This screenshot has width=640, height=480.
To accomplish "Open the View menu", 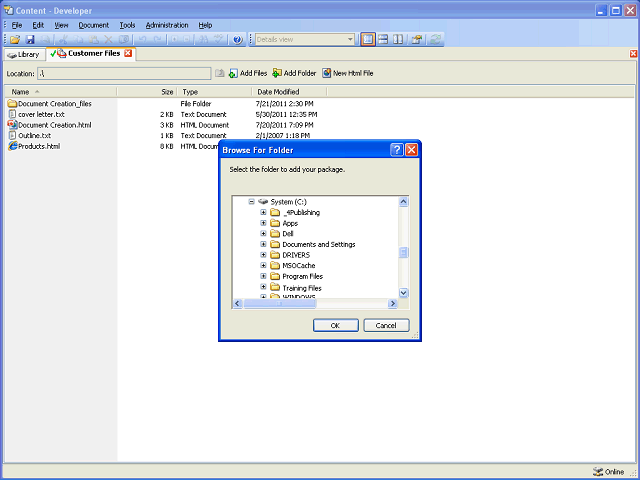I will [61, 25].
